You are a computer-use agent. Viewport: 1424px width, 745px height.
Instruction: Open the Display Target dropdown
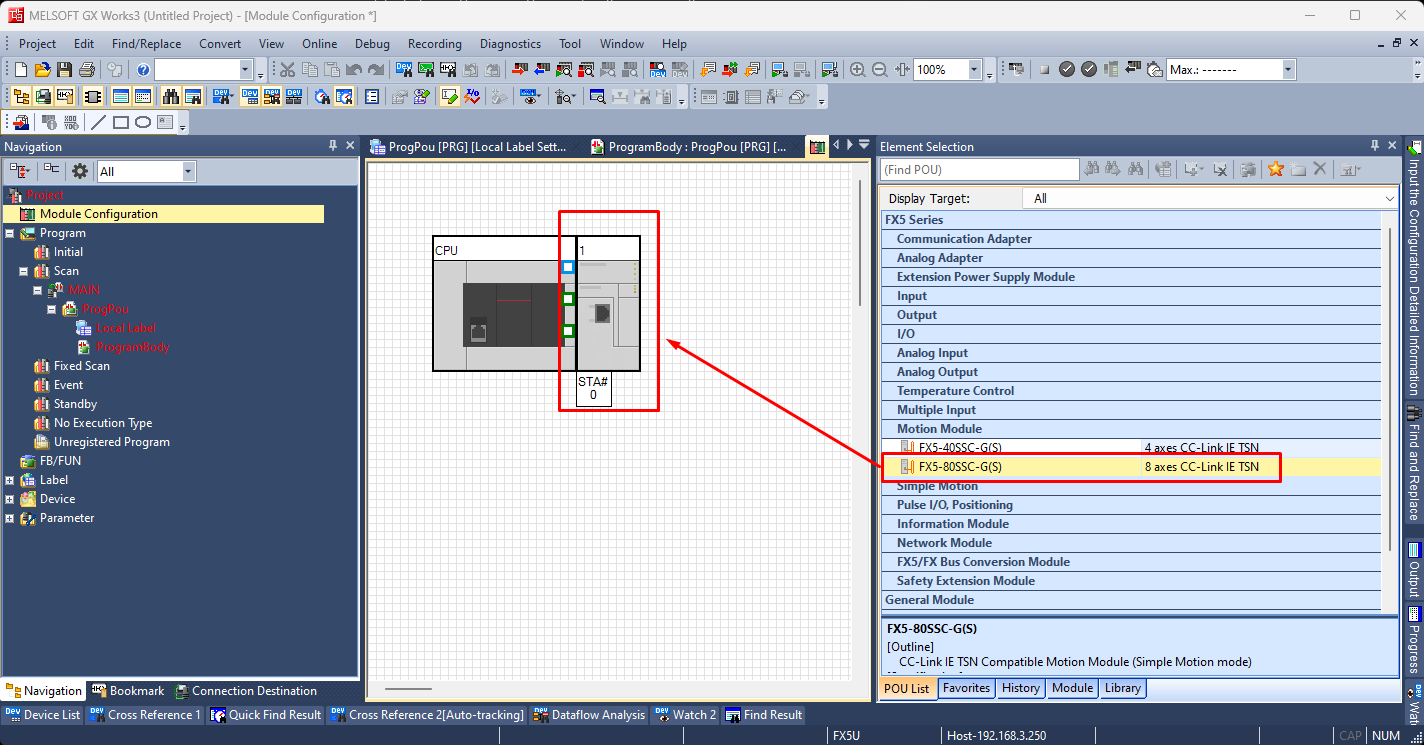1389,199
